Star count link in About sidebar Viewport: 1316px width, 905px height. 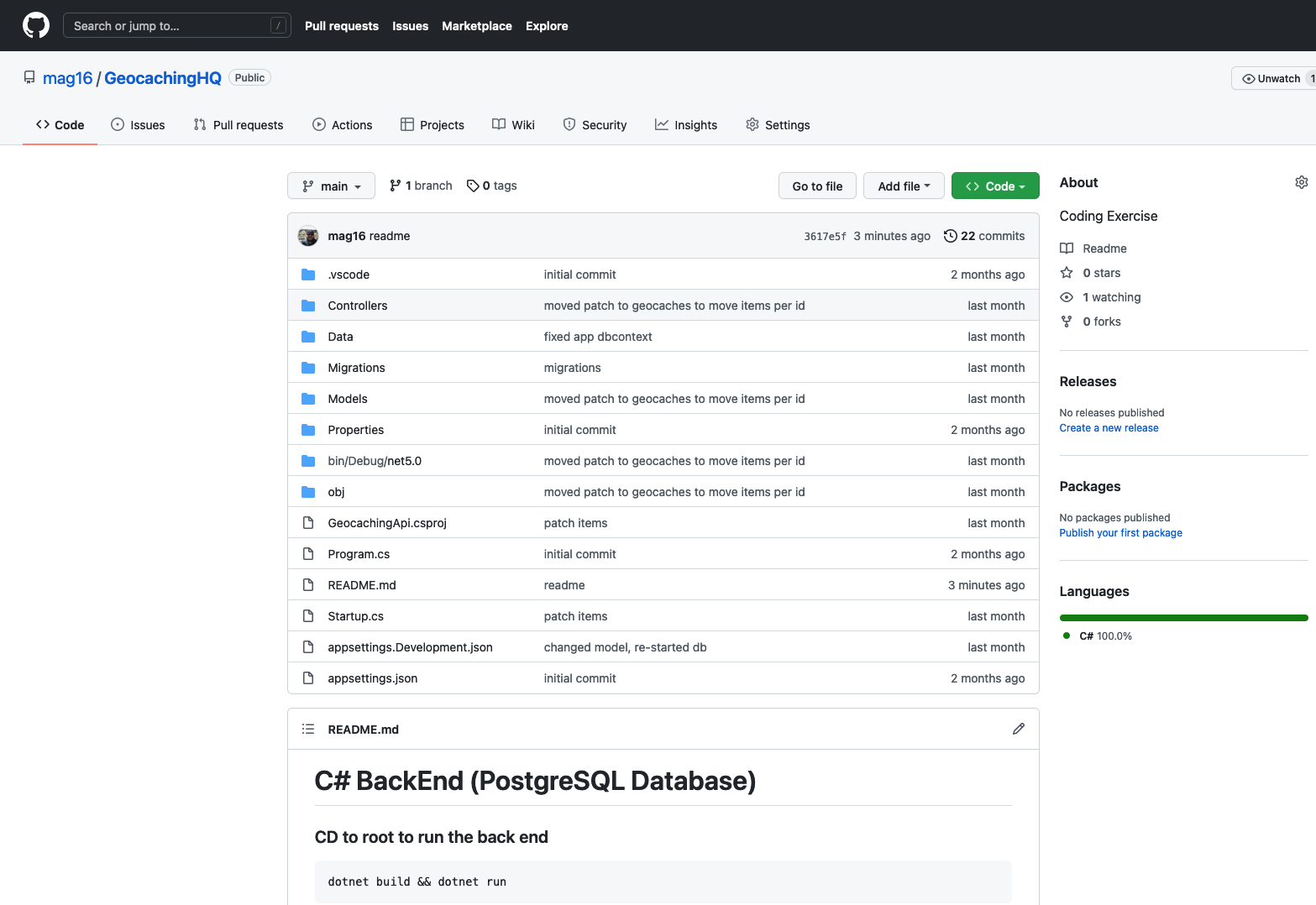1101,273
